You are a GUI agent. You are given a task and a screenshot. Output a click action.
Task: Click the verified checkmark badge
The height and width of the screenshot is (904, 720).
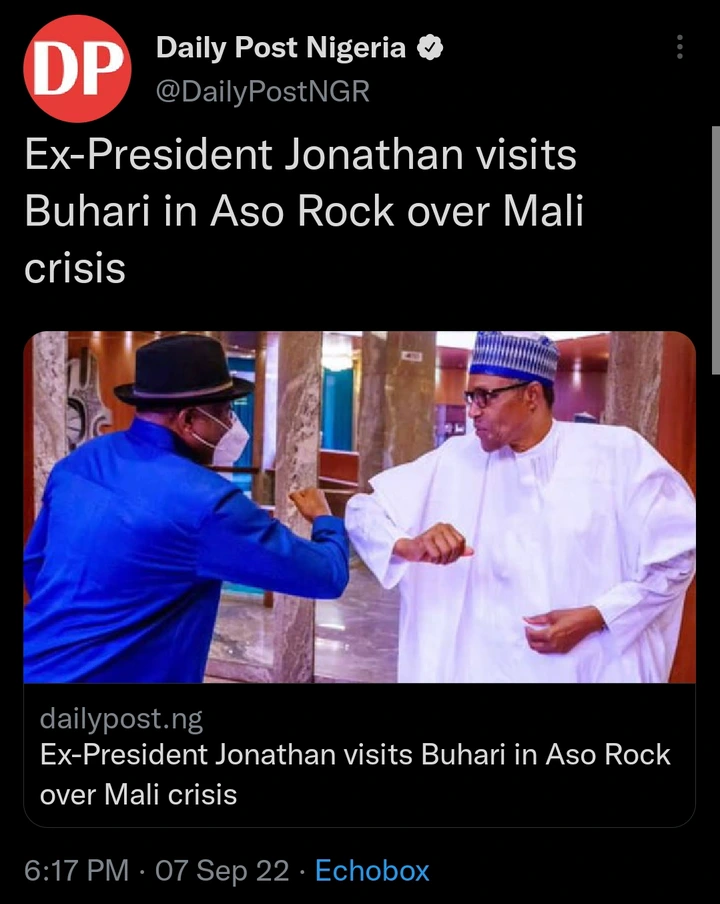[429, 47]
